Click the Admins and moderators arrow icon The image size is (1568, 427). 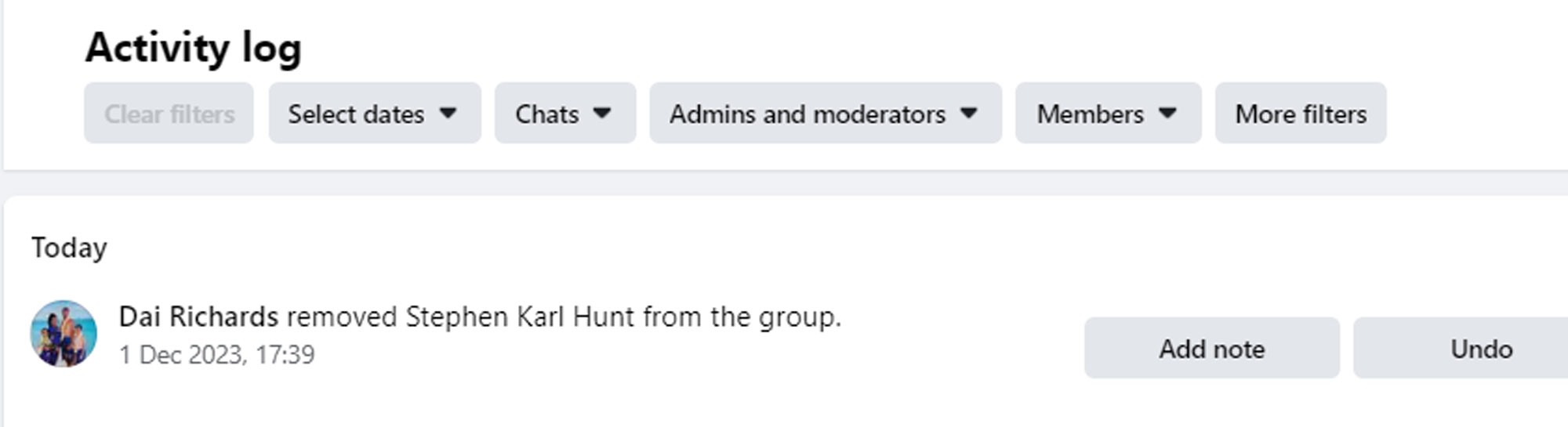[968, 113]
